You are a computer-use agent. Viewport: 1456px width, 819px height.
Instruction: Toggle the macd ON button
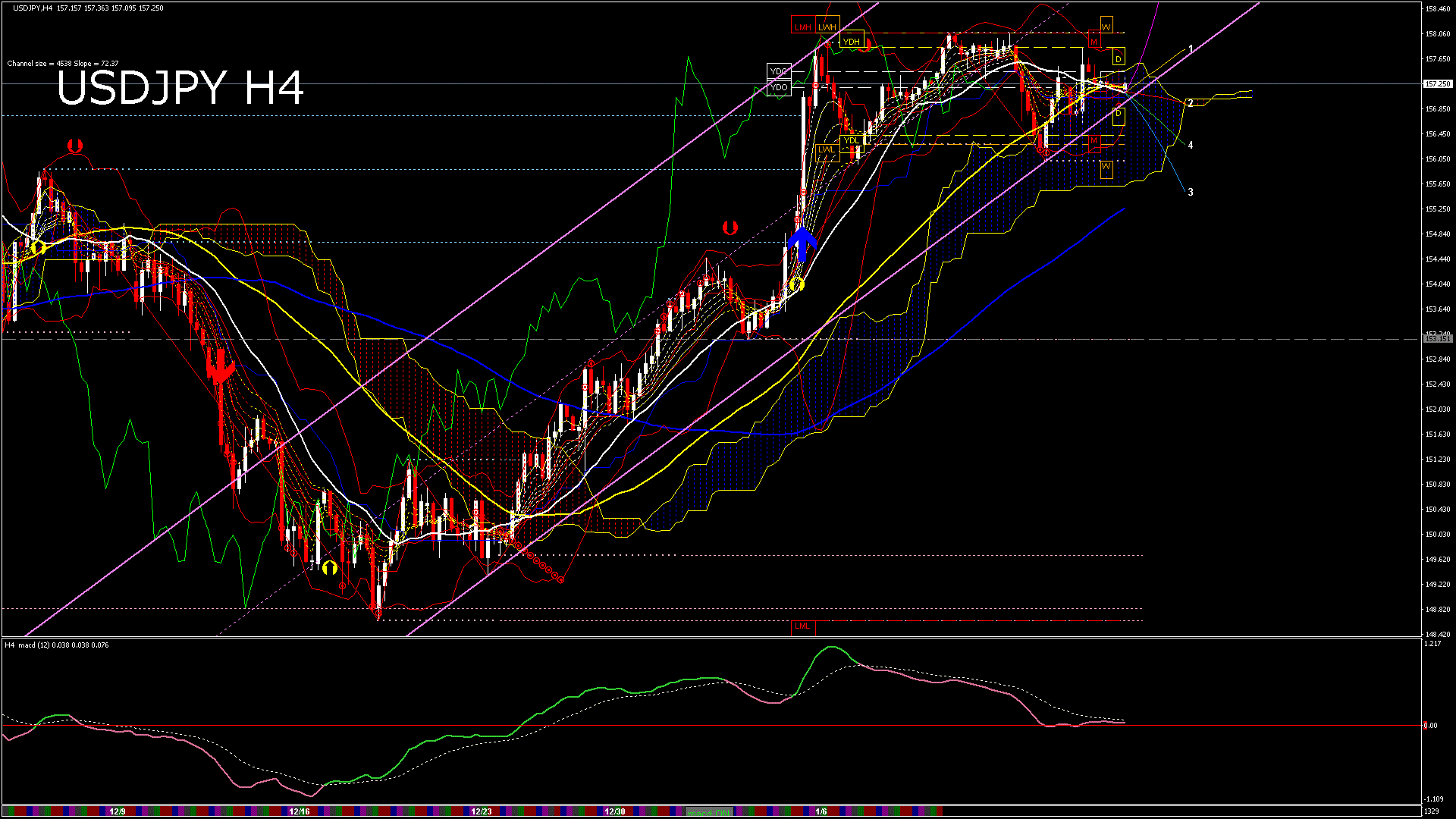(709, 812)
